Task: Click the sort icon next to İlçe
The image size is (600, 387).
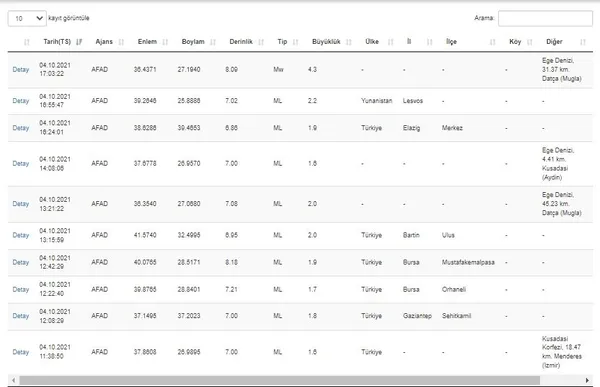Action: point(492,42)
